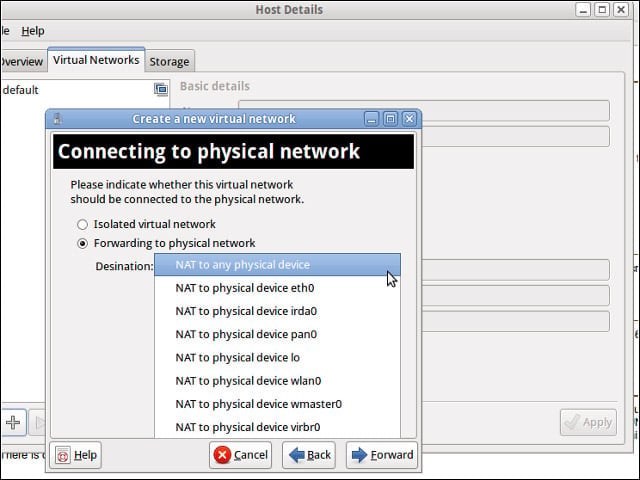Click the Help button in wizard dialog

tap(76, 455)
